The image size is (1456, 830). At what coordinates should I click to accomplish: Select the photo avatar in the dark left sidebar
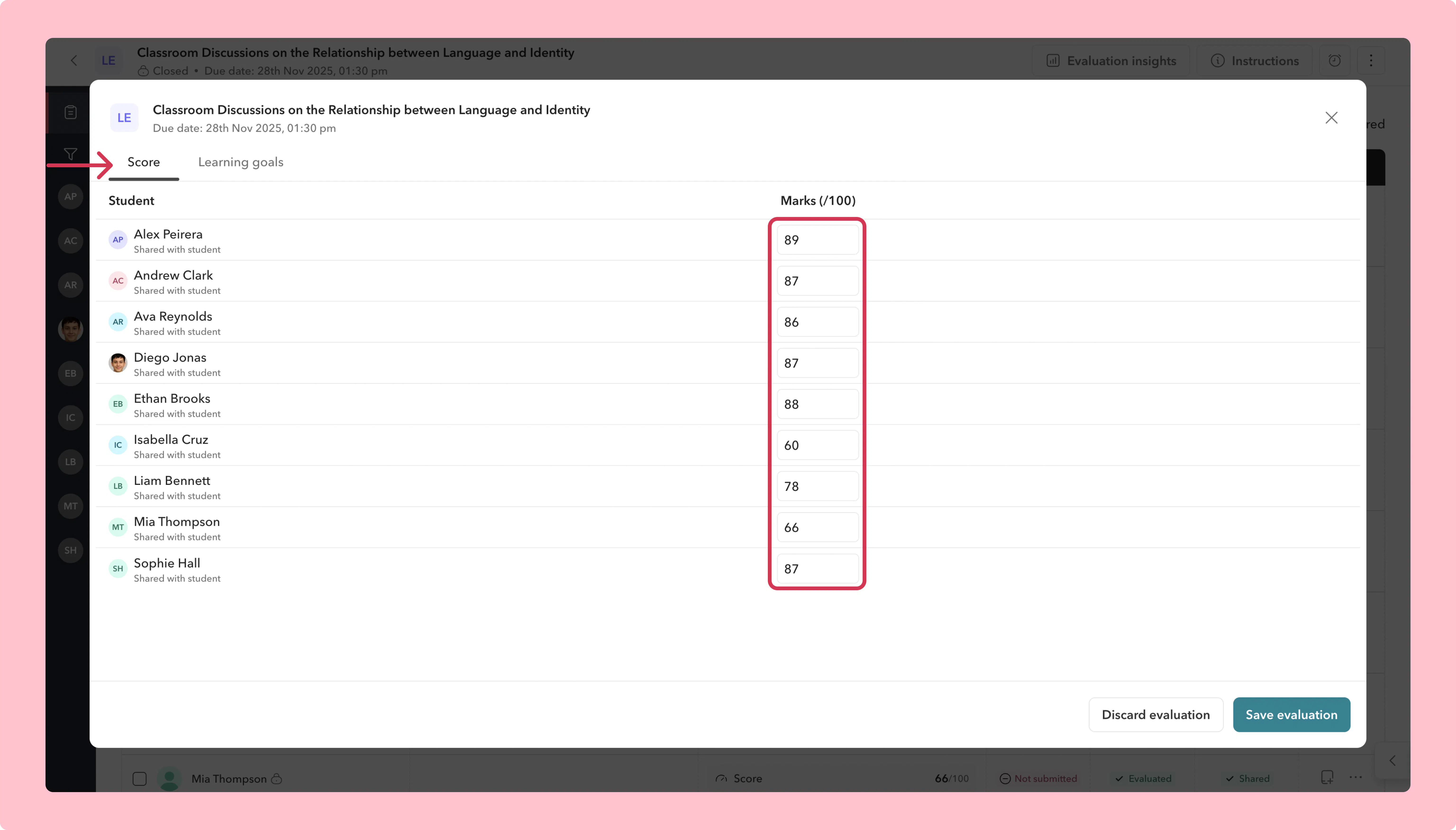point(71,329)
